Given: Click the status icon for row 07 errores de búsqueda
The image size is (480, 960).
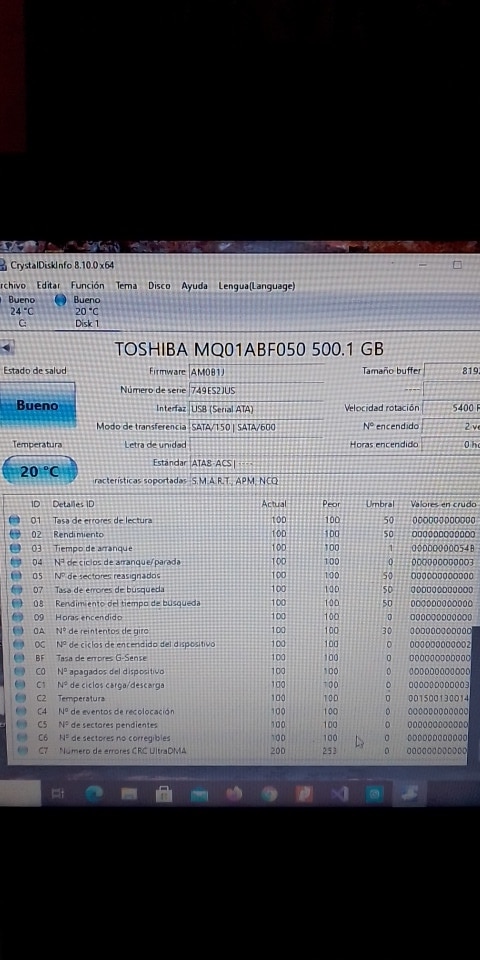Looking at the screenshot, I should (17, 590).
